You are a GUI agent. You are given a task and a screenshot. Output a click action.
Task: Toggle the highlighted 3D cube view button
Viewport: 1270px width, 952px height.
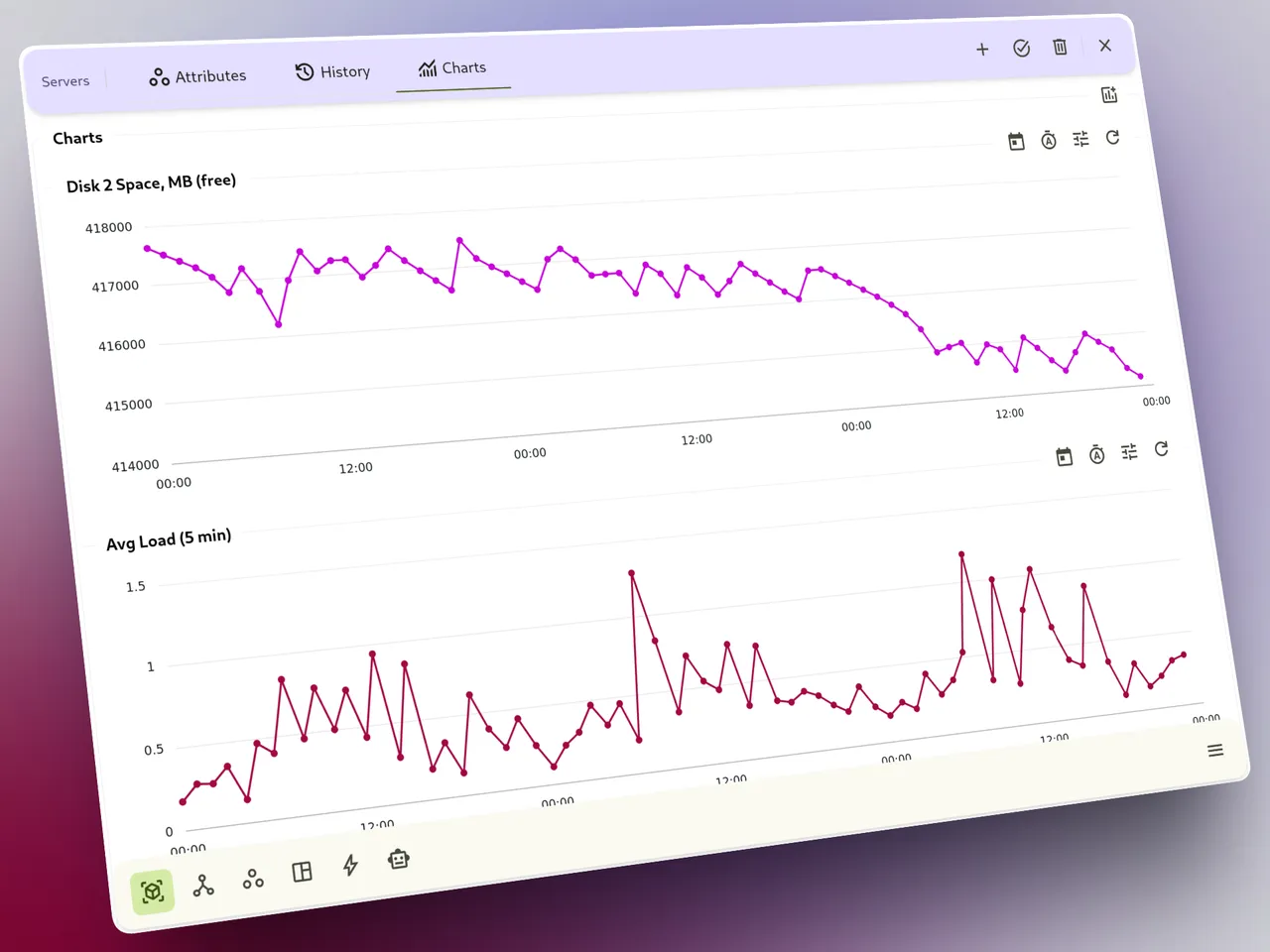152,892
